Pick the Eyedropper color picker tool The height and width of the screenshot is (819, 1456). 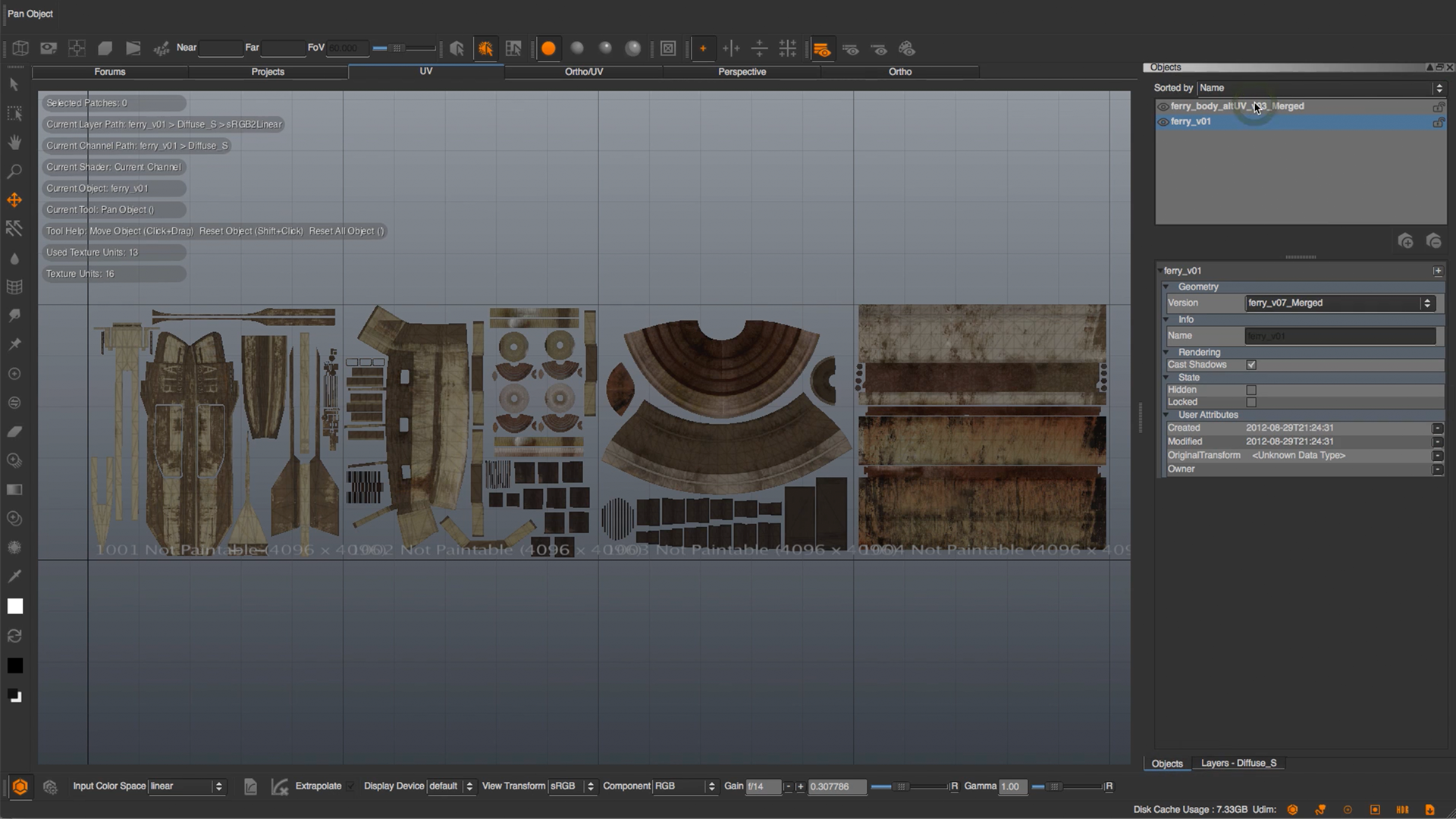pyautogui.click(x=14, y=576)
